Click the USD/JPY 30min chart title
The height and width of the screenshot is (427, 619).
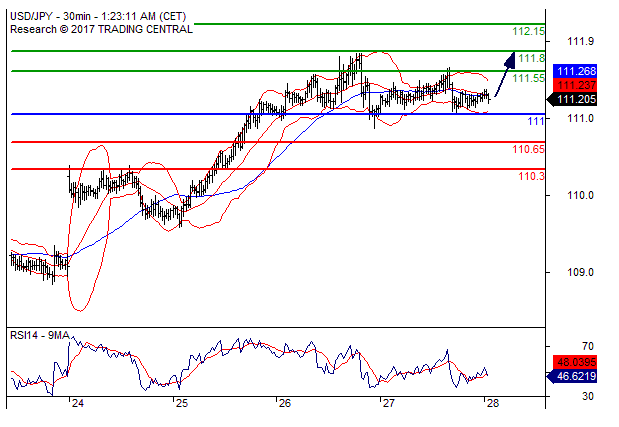98,17
